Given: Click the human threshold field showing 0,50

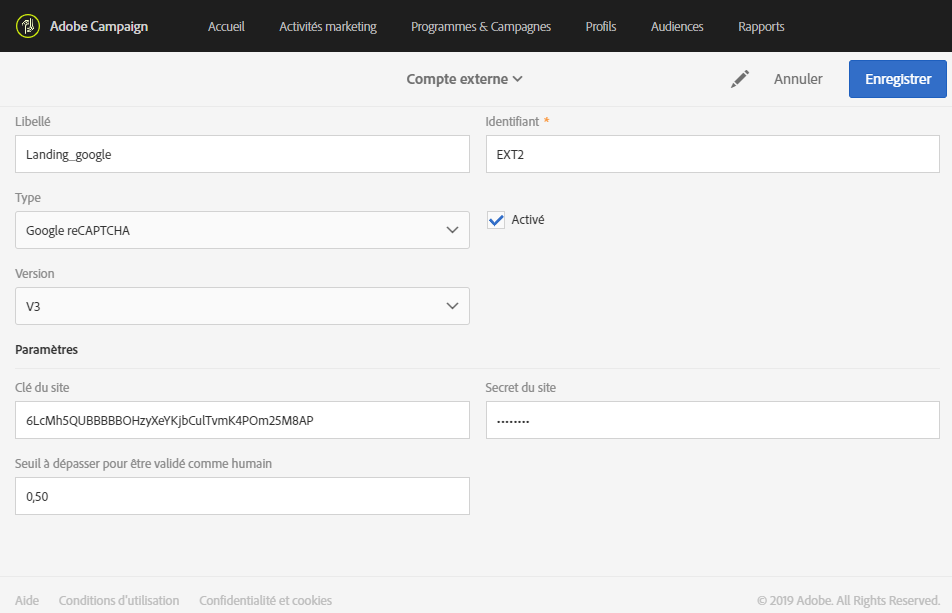Looking at the screenshot, I should (242, 496).
